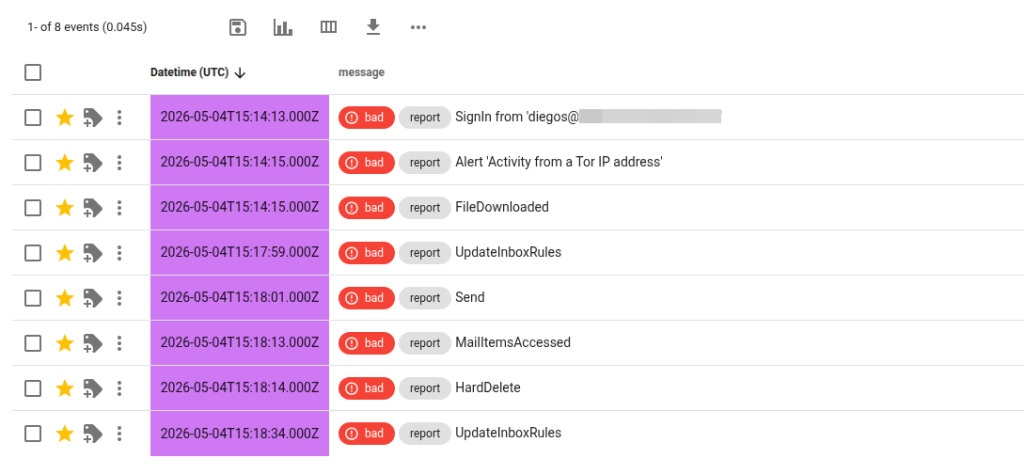Image resolution: width=1024 pixels, height=474 pixels.
Task: Tick the MailItemsAccessed row checkbox
Action: coord(33,343)
